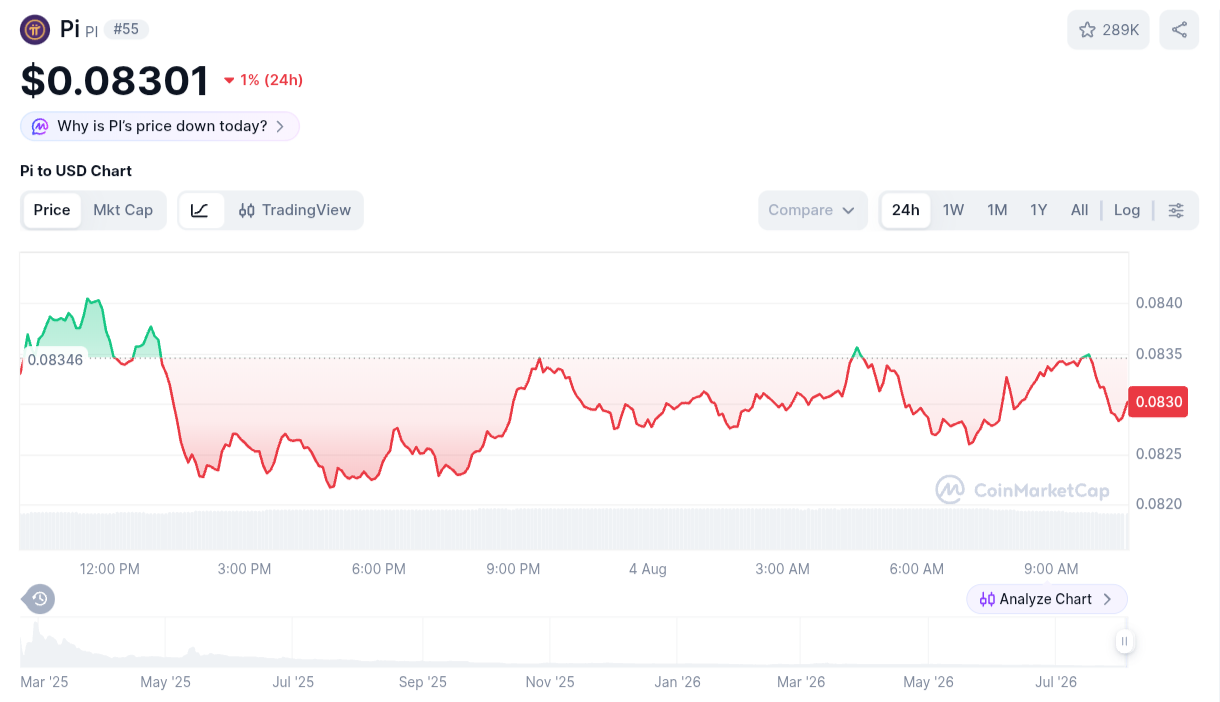
Task: Select the line chart view icon
Action: tap(200, 210)
